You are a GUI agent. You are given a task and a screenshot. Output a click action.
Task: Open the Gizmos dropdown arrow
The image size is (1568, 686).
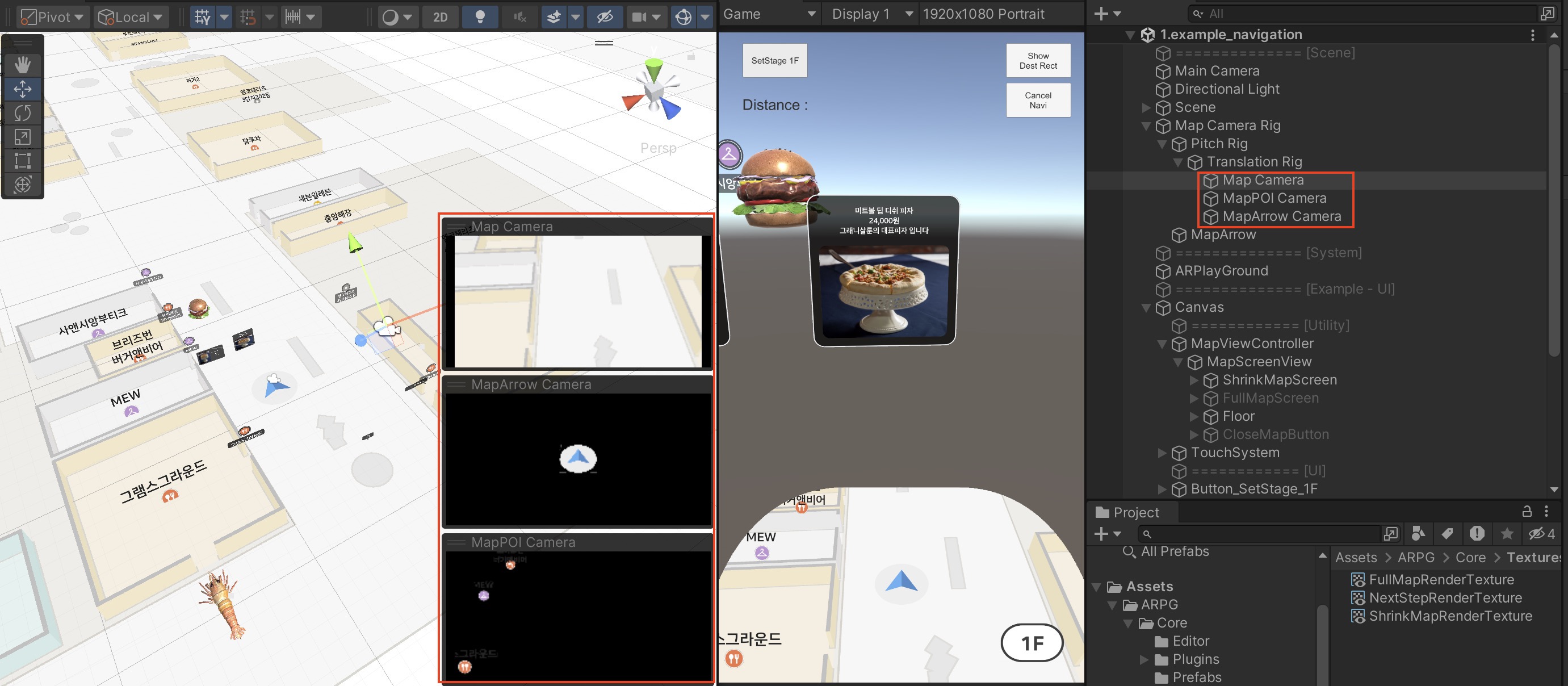click(x=705, y=17)
